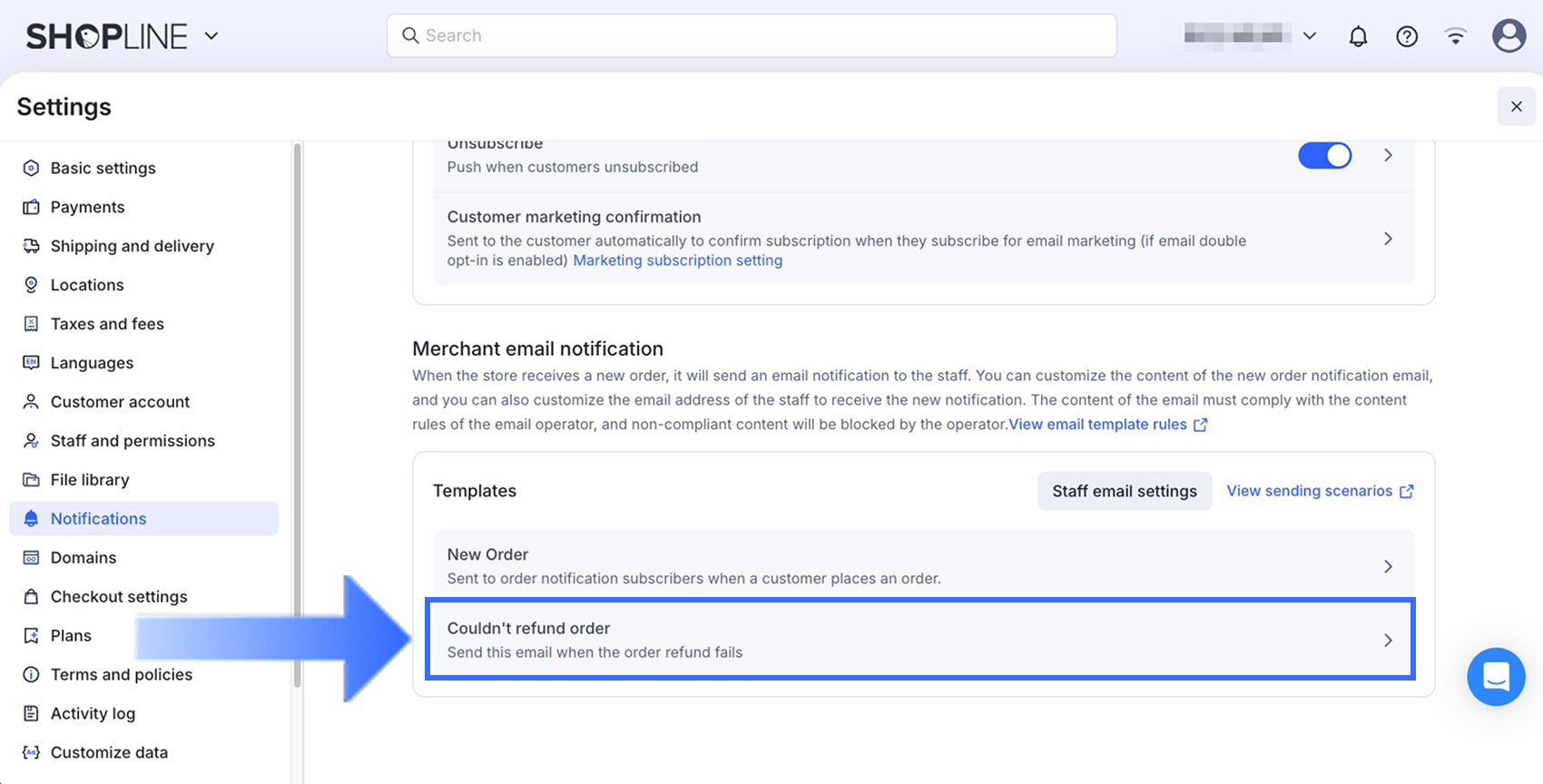
Task: Disable the Unsubscribe notification toggle
Action: coord(1324,156)
